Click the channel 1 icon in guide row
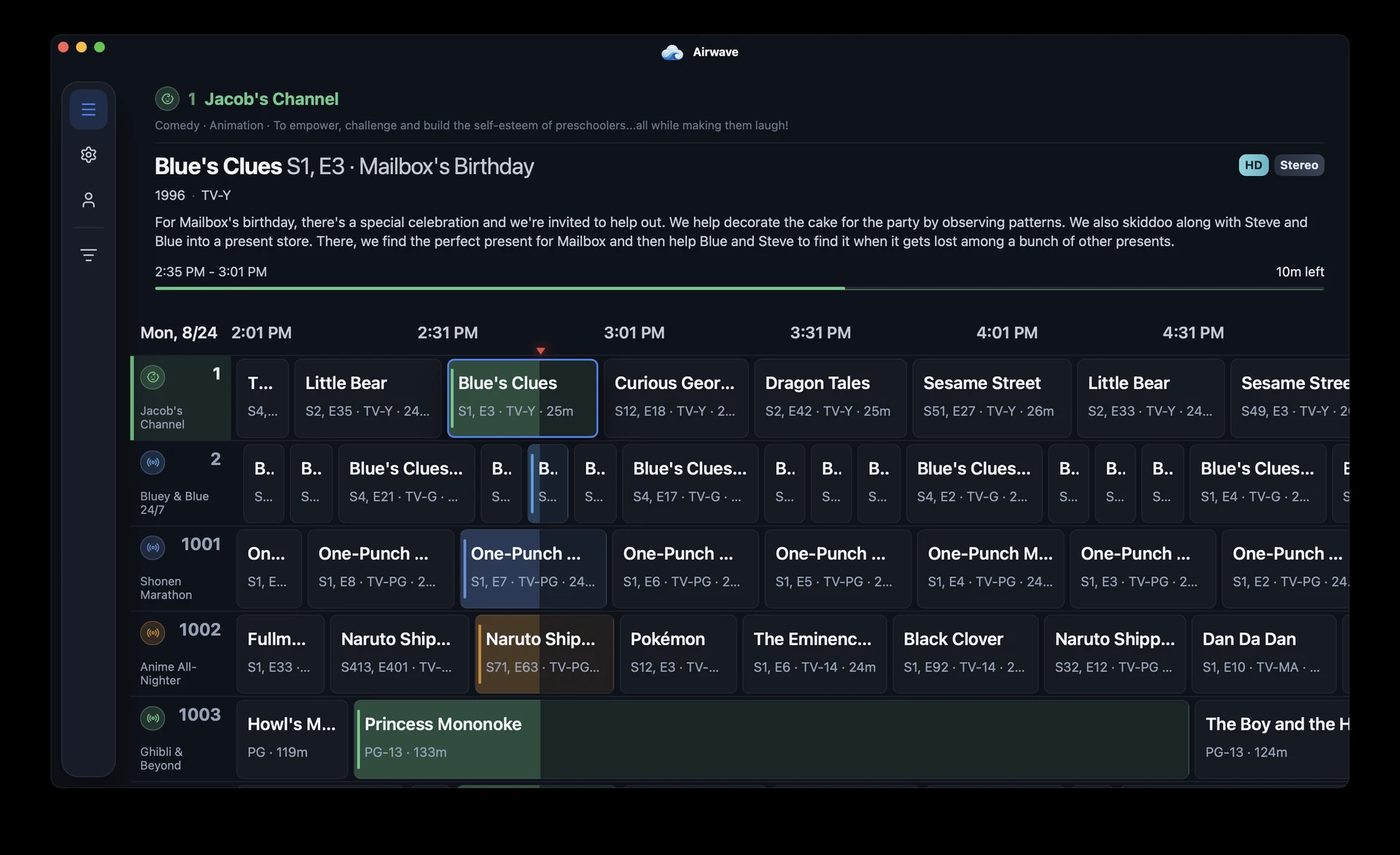This screenshot has width=1400, height=855. click(152, 377)
